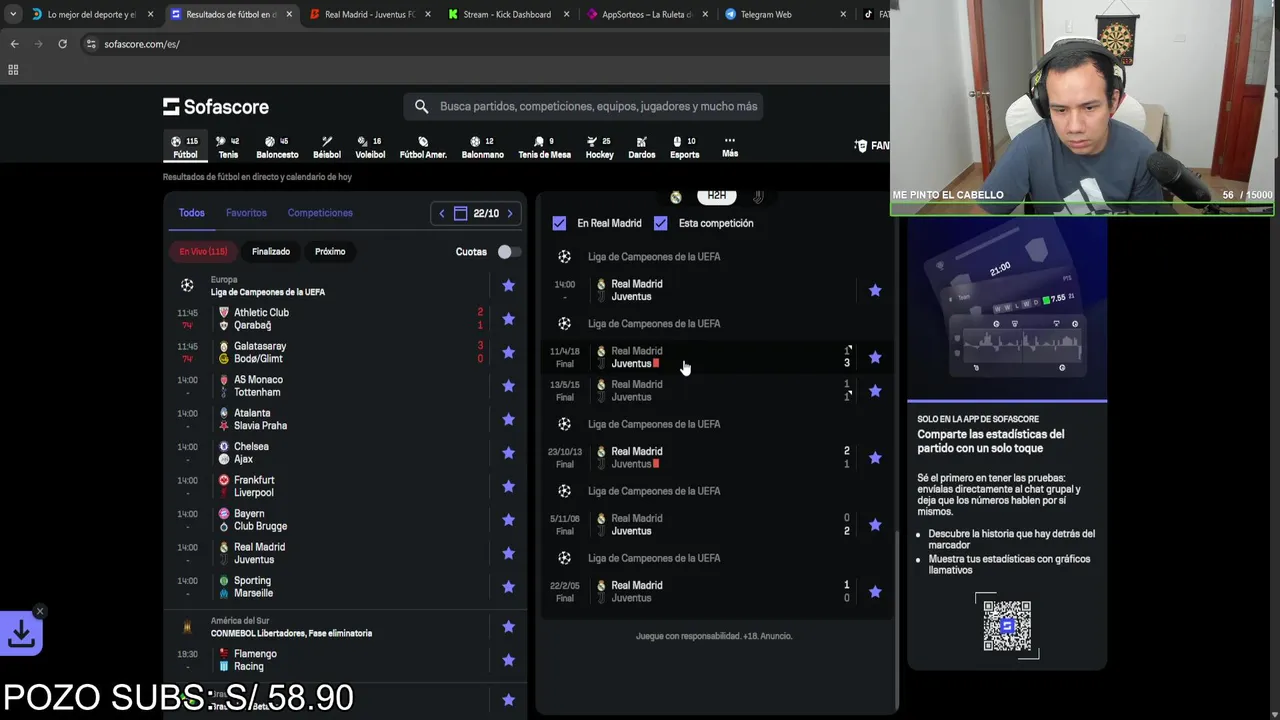Switch to the Stream - Kick Dashboard tab
The image size is (1280, 720).
(508, 14)
